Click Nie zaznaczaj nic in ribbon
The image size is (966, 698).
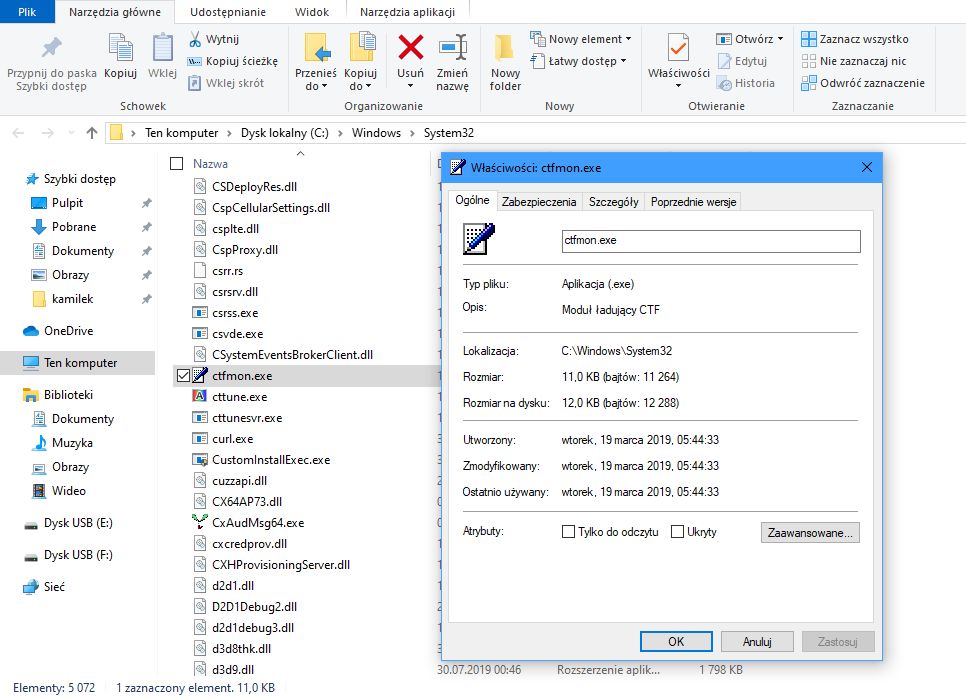coord(854,61)
